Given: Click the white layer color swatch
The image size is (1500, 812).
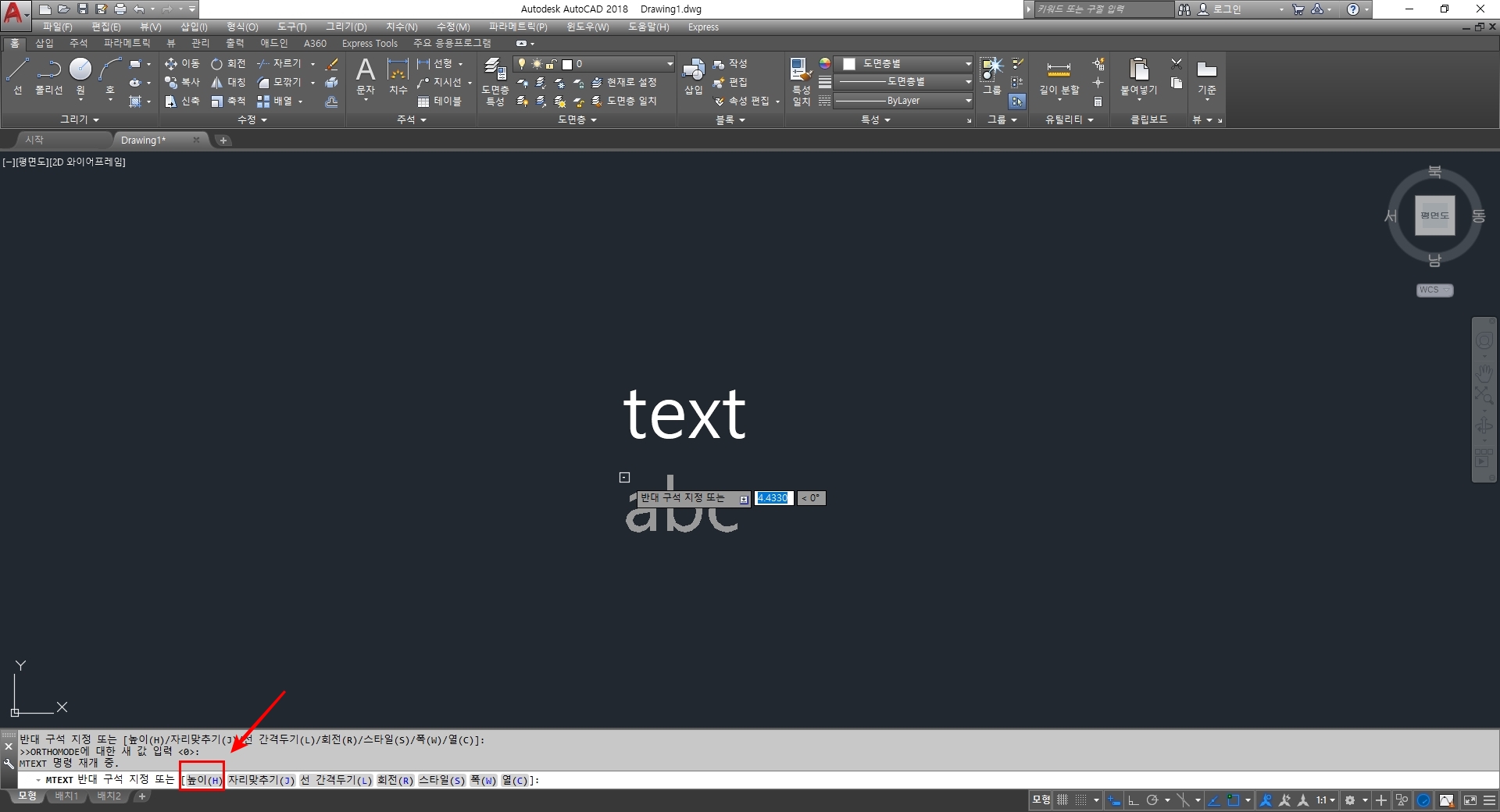Looking at the screenshot, I should tap(567, 64).
